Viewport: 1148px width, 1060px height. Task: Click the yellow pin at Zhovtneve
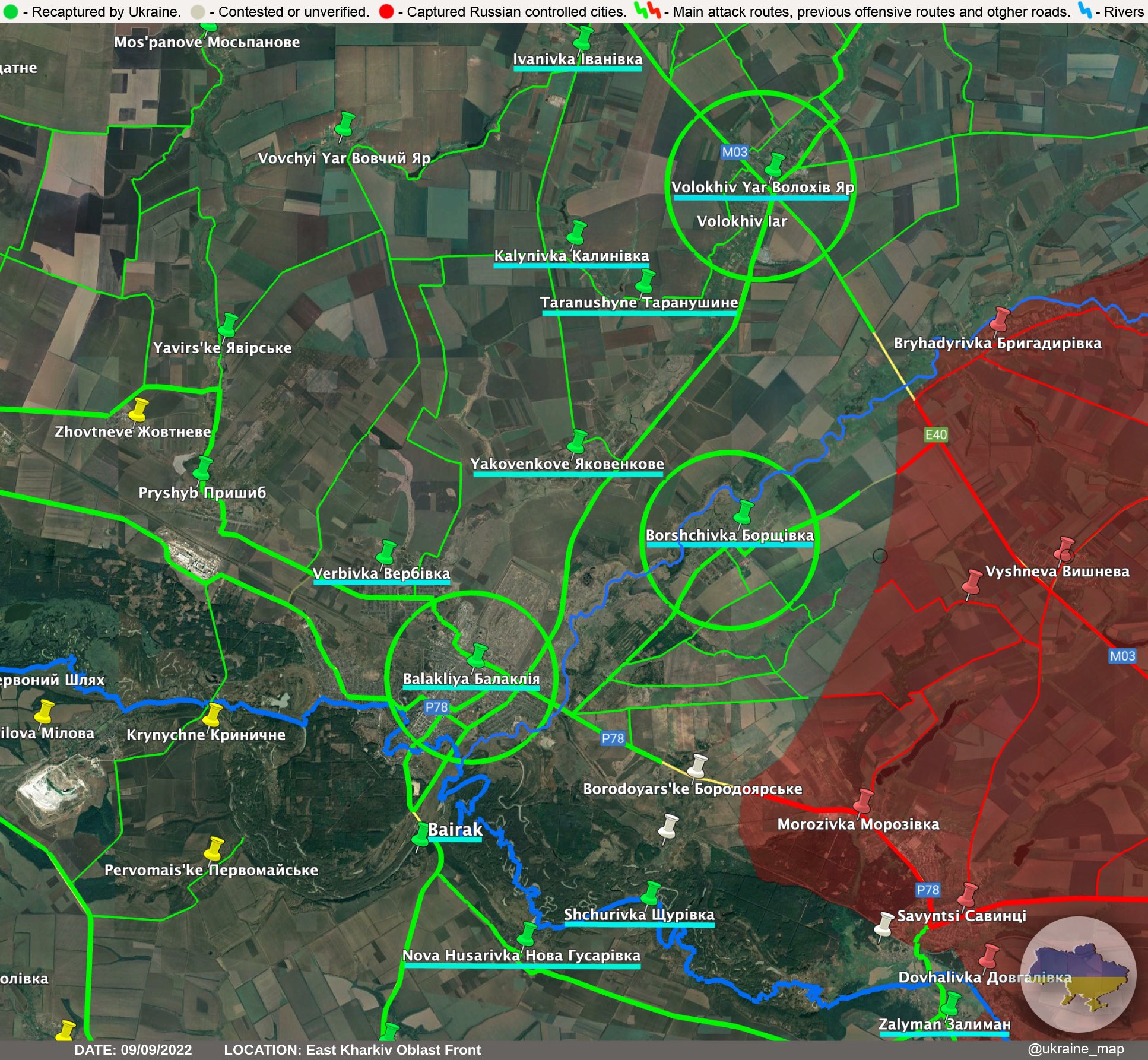(x=138, y=410)
